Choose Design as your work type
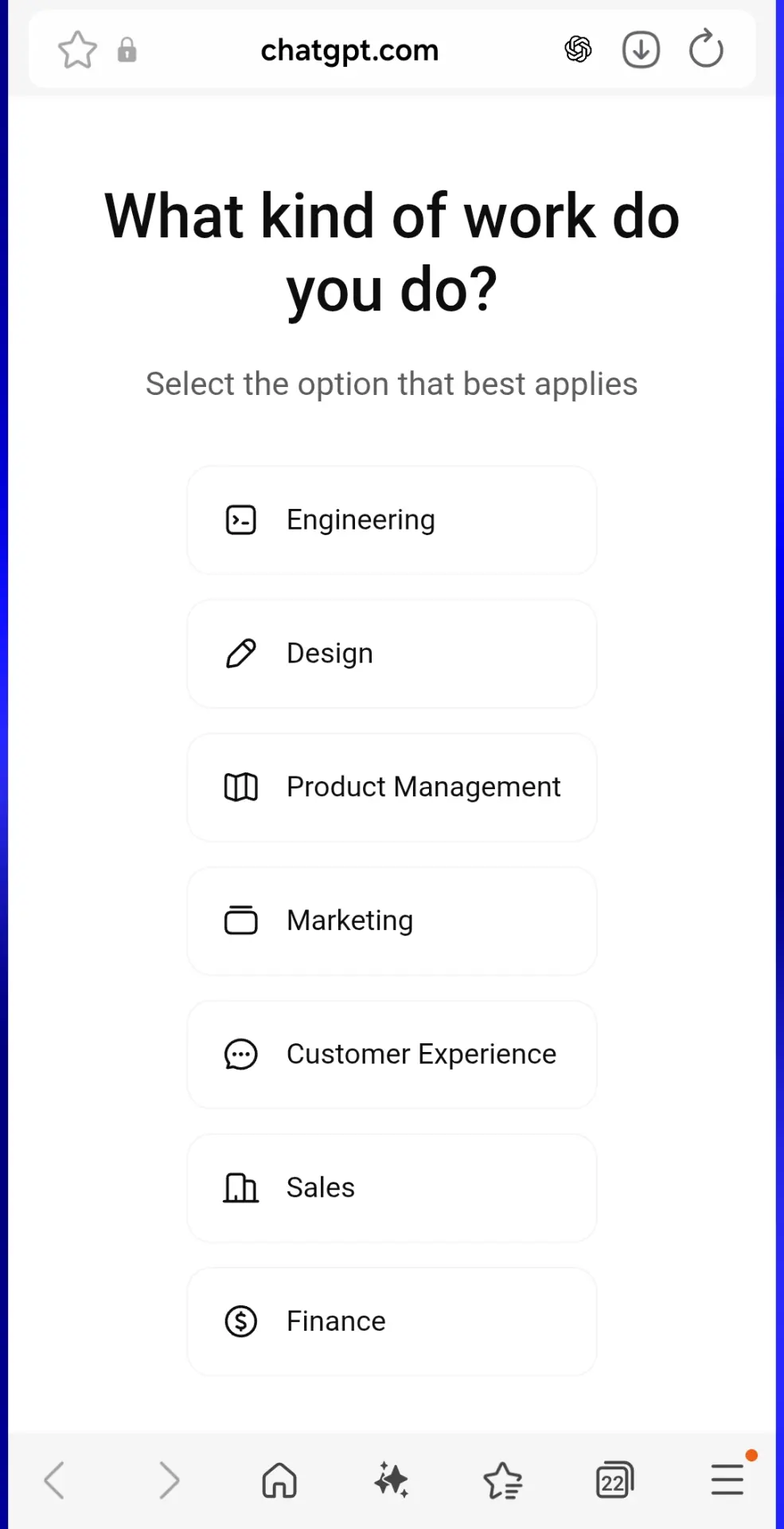 click(x=392, y=654)
